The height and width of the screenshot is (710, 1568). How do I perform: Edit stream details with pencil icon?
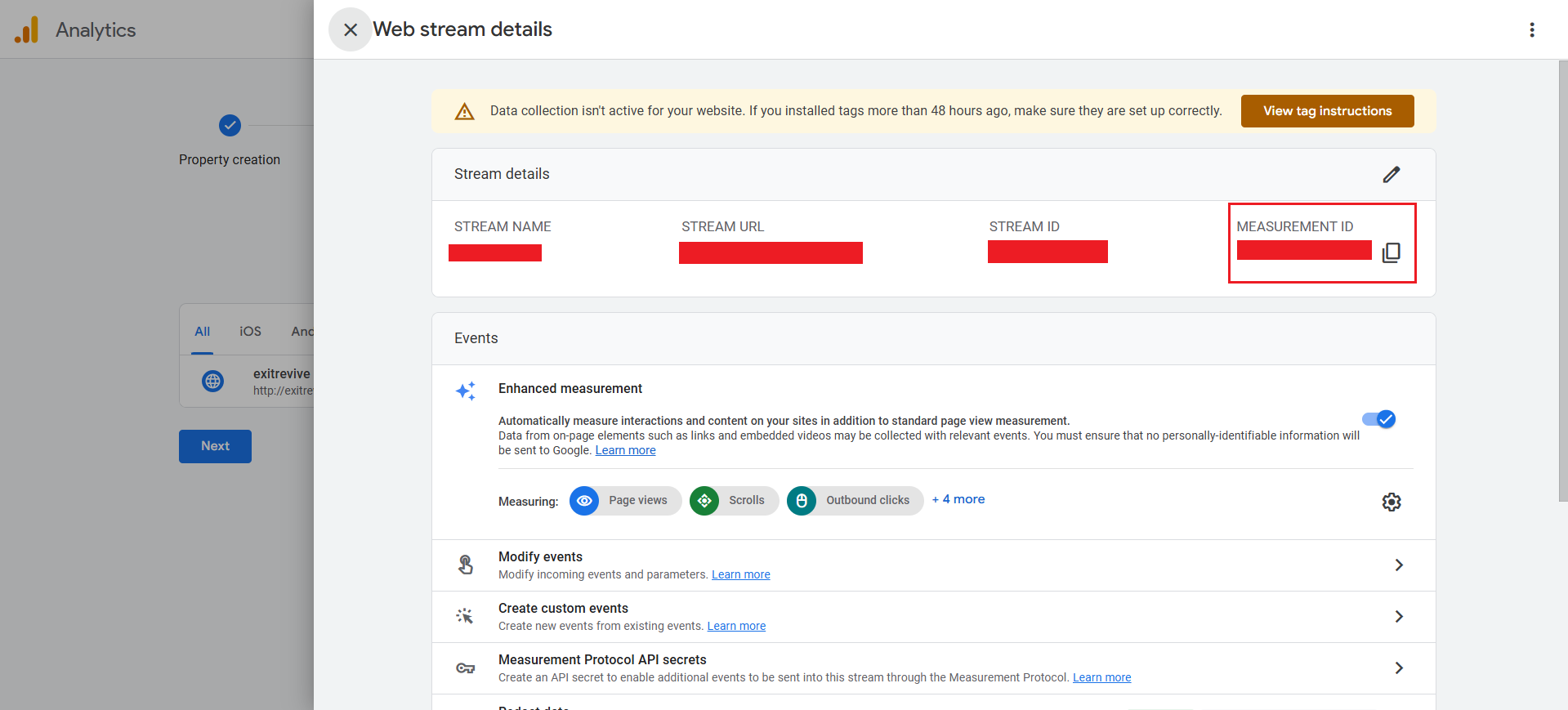click(x=1391, y=175)
